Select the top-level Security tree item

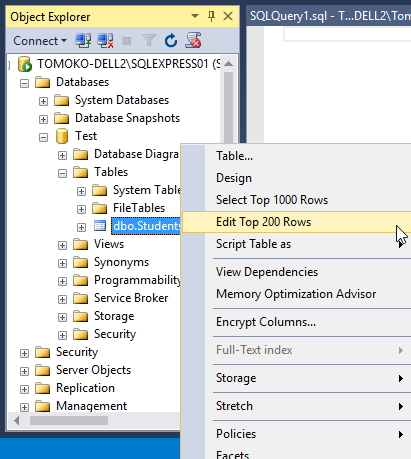[77, 352]
